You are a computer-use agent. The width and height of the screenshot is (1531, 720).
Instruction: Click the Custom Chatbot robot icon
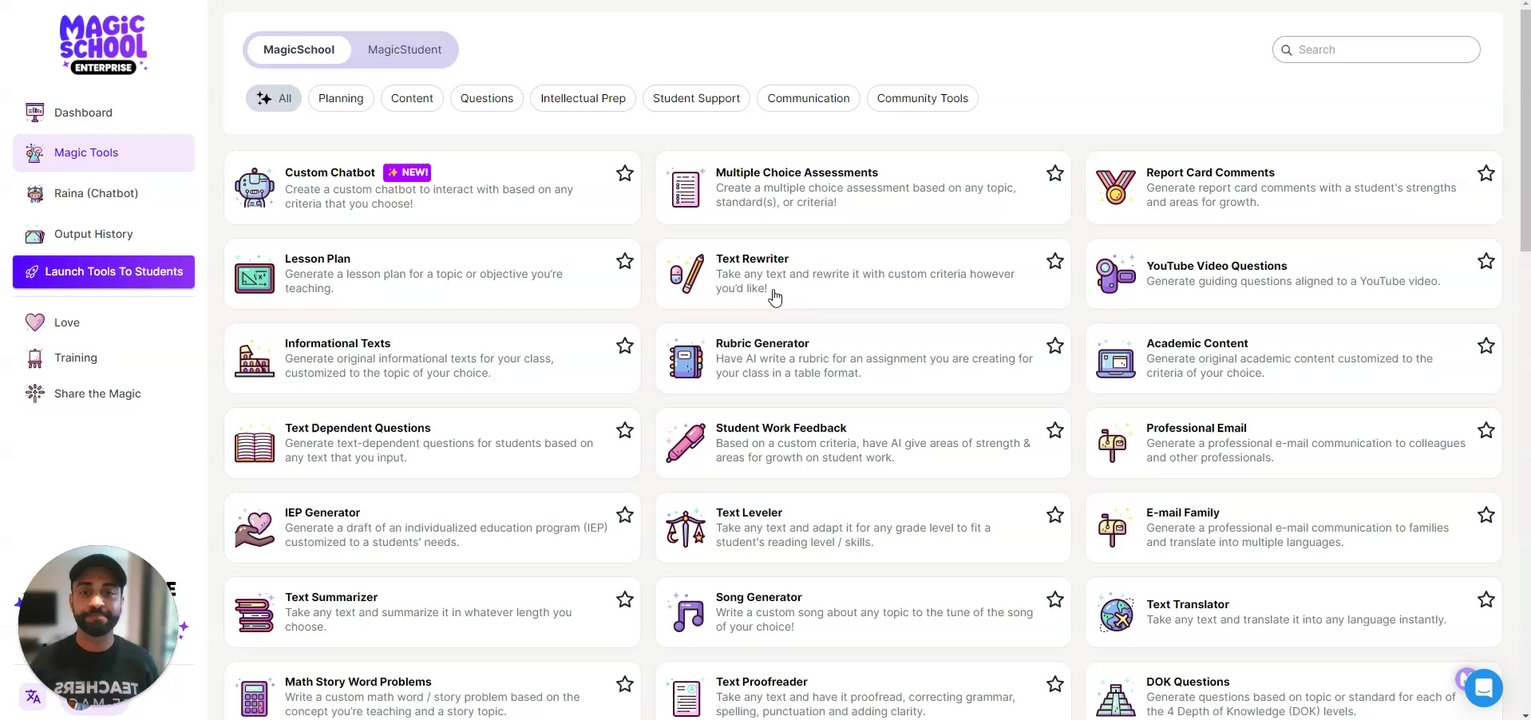(x=254, y=188)
